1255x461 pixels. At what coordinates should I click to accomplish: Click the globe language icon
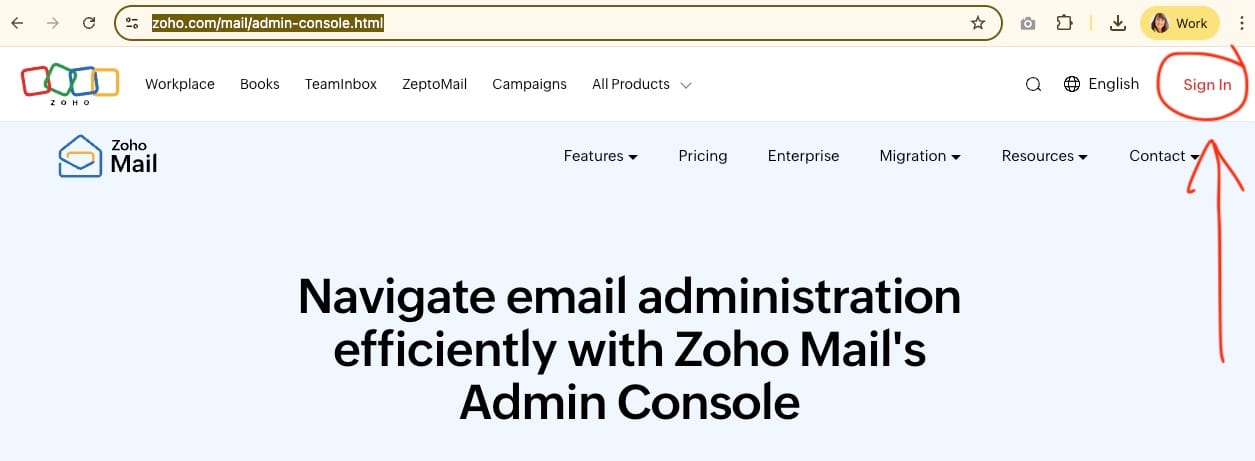pos(1072,84)
